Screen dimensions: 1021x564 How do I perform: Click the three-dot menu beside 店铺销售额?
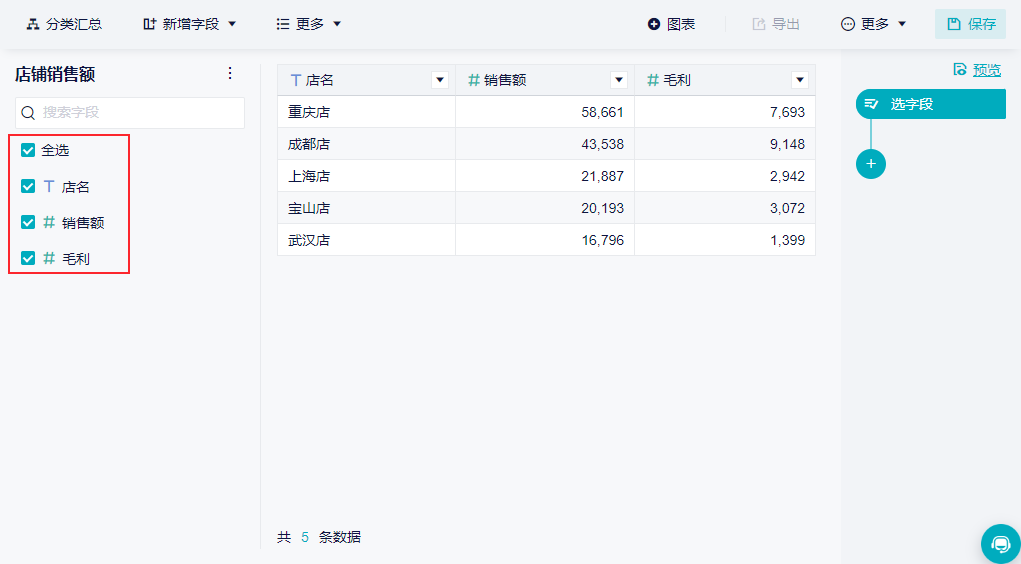tap(230, 73)
